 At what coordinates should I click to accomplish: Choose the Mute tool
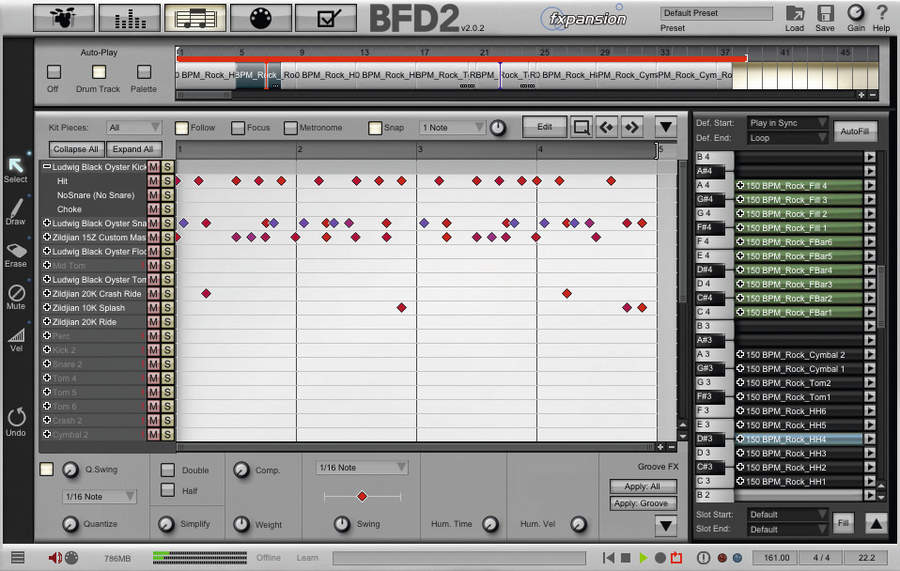click(16, 293)
